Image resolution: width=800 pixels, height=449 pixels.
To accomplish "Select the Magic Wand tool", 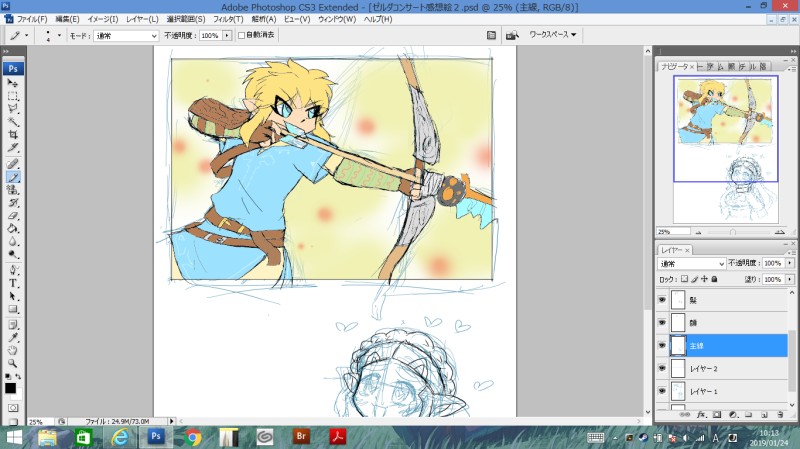I will pyautogui.click(x=13, y=121).
